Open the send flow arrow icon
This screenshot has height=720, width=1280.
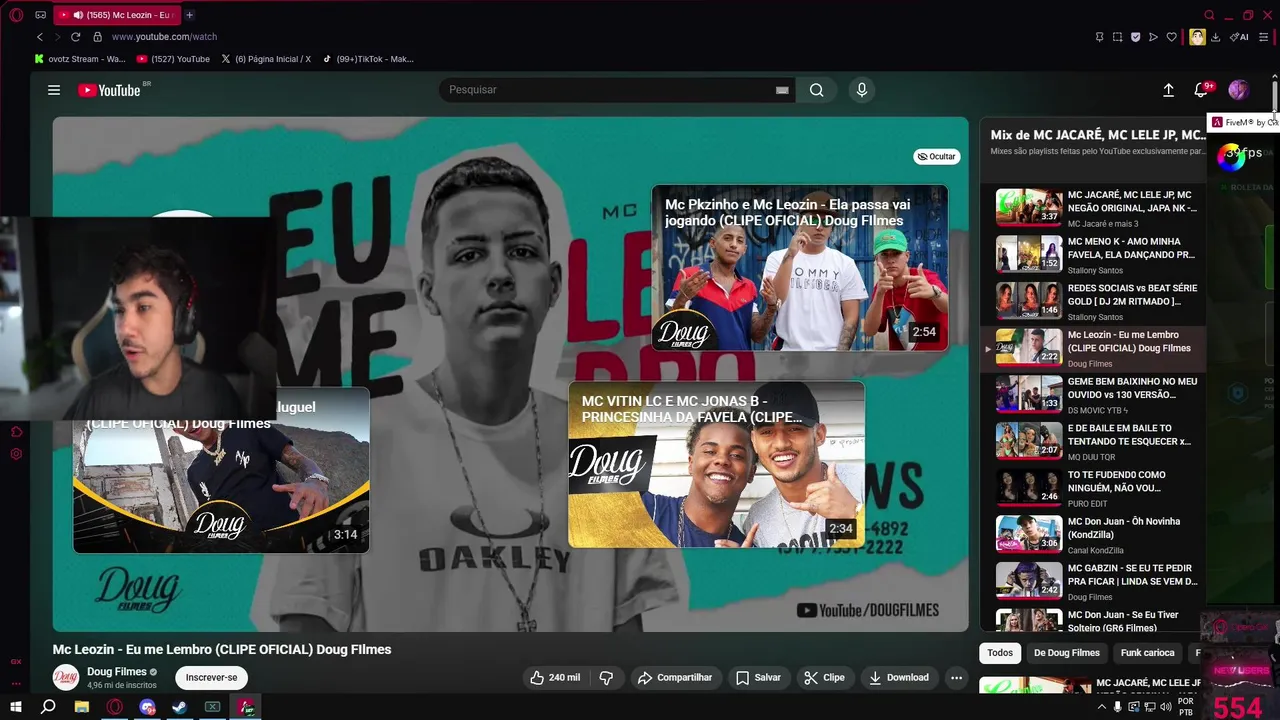(1153, 37)
